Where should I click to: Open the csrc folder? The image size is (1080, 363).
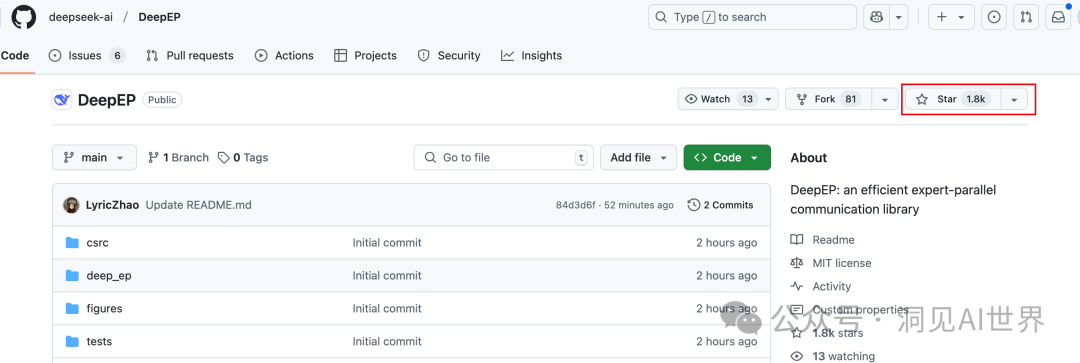pos(98,242)
